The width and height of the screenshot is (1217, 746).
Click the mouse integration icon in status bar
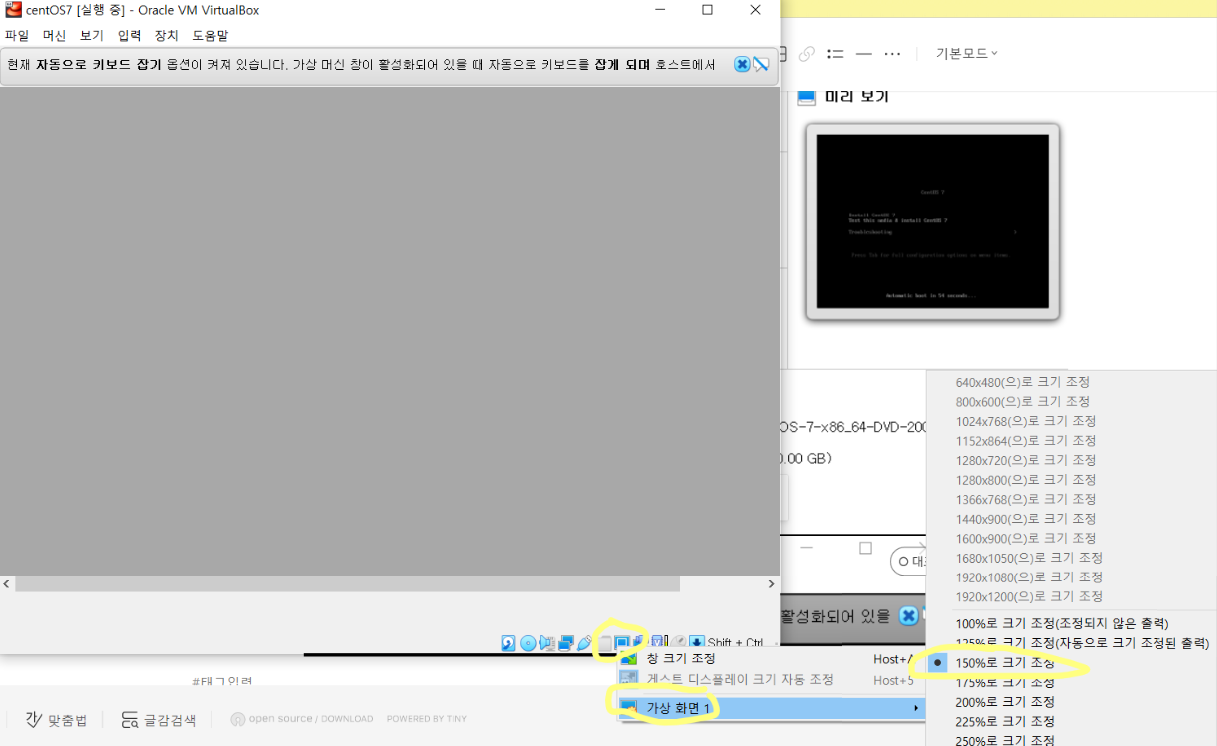(x=678, y=643)
